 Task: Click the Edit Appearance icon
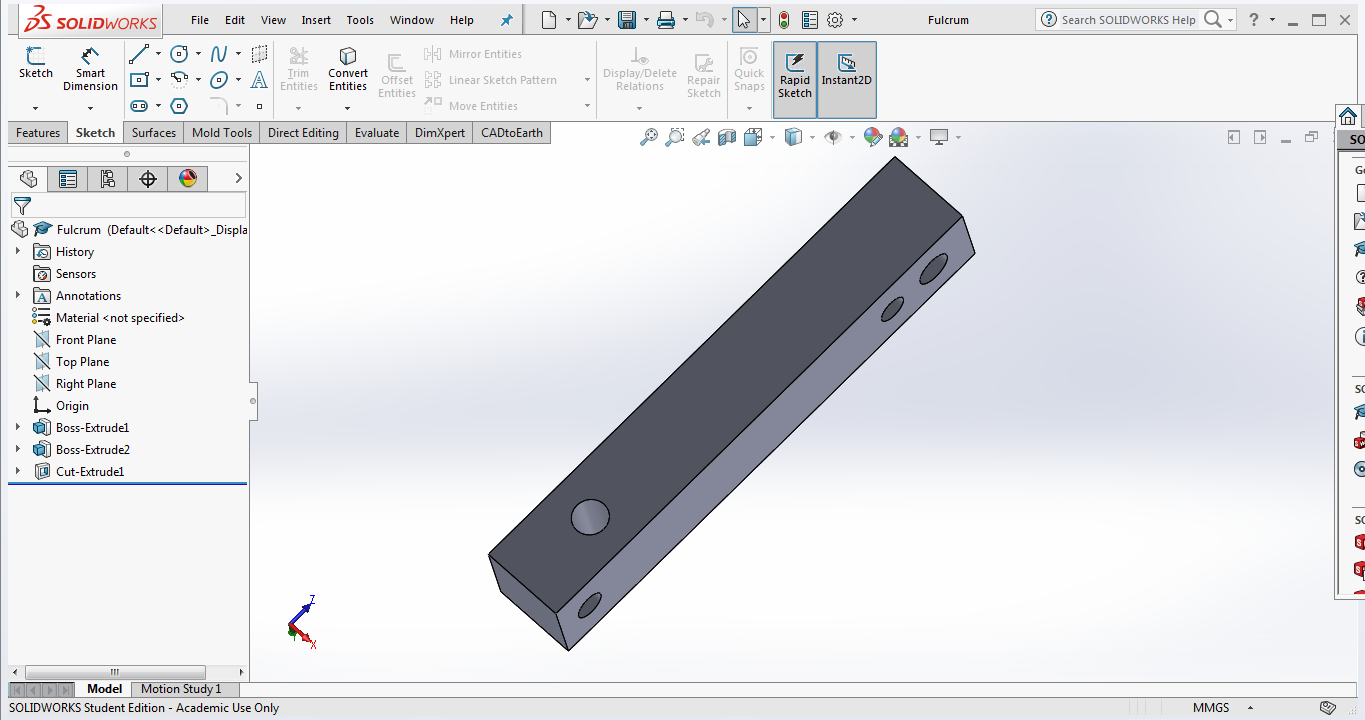tap(872, 137)
